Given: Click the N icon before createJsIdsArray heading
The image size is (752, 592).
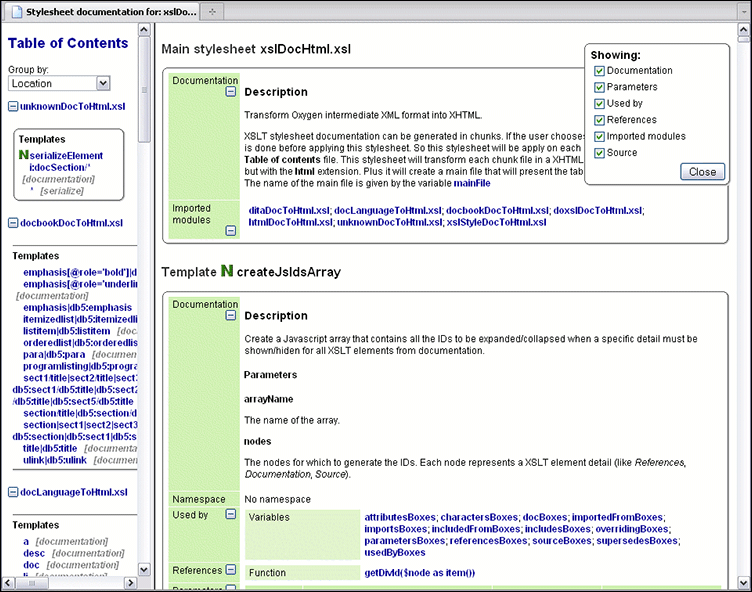Looking at the screenshot, I should point(226,271).
